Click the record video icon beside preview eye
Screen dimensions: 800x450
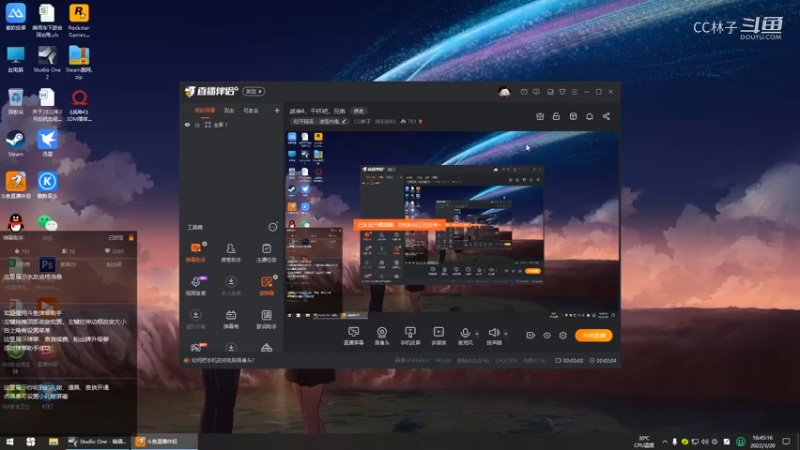[x=530, y=335]
